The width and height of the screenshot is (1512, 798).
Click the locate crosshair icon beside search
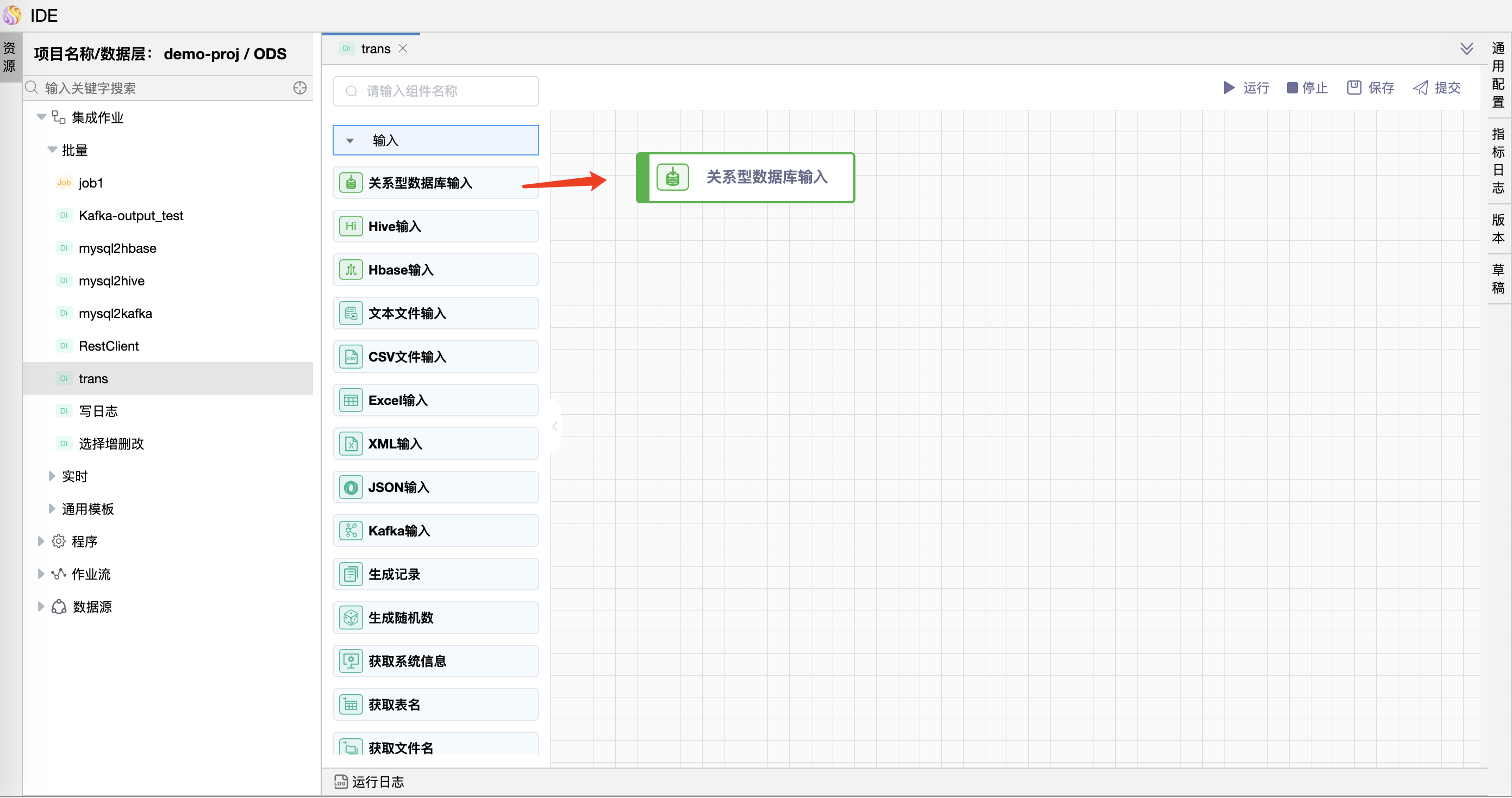point(300,88)
